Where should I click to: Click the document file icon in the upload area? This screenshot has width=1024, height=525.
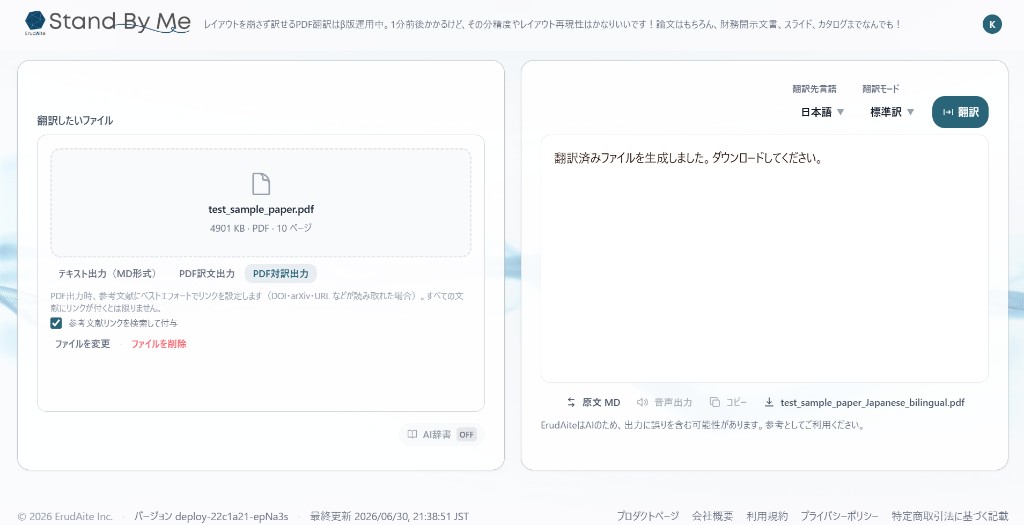261,183
